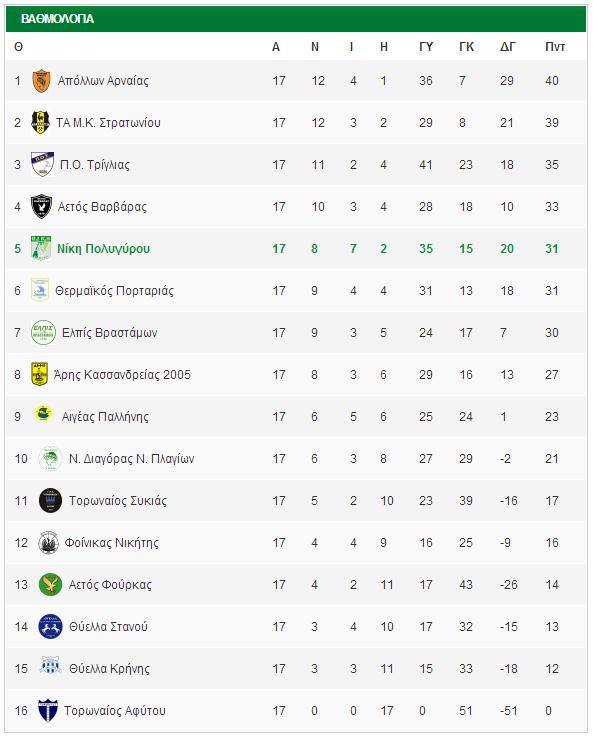Screen dimensions: 593x739
Task: Click the Τορωναίος Αφύτου shield emblem
Action: [x=48, y=710]
